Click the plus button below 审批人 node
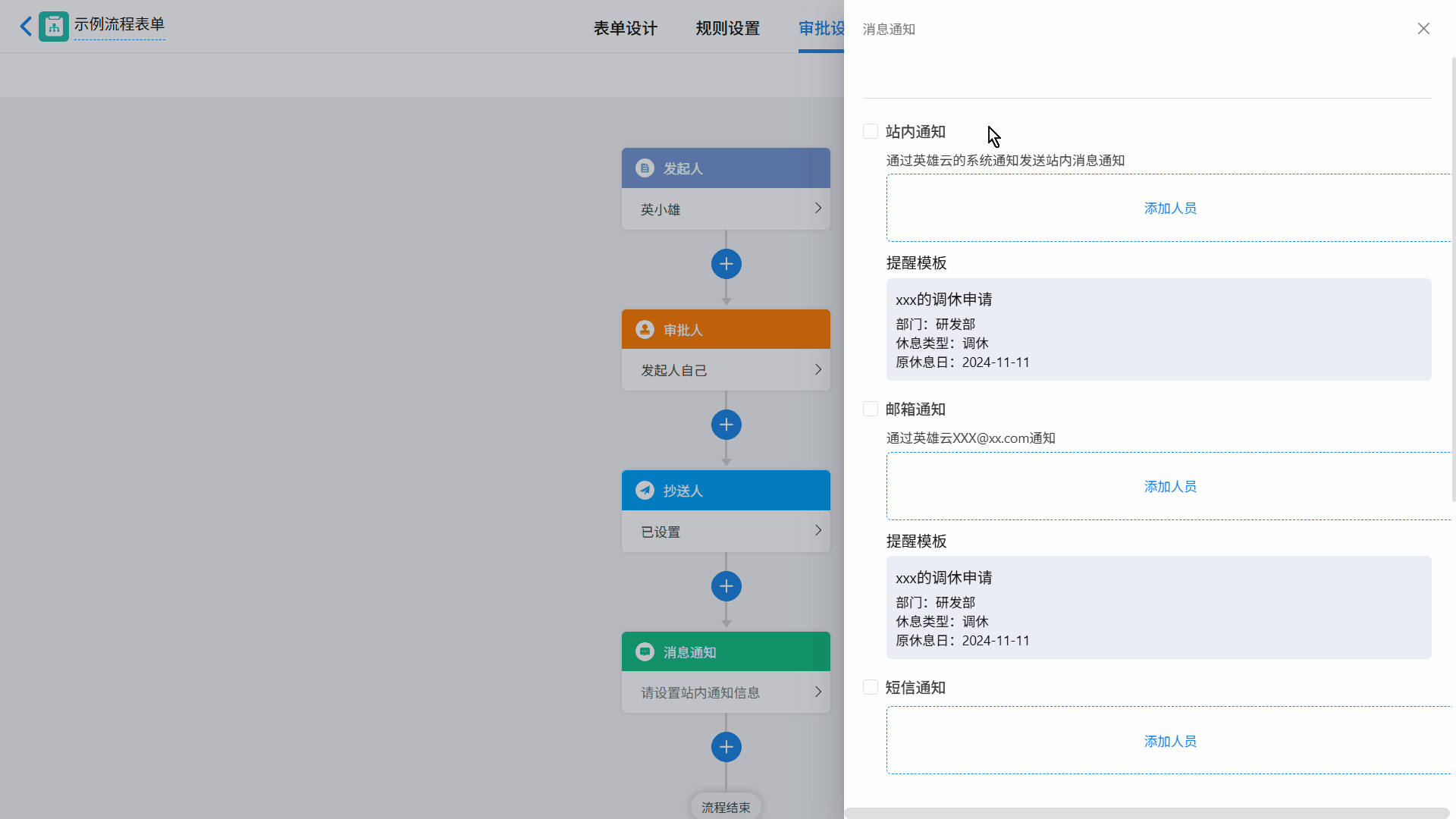Screen dimensions: 1456x819 click(x=726, y=425)
